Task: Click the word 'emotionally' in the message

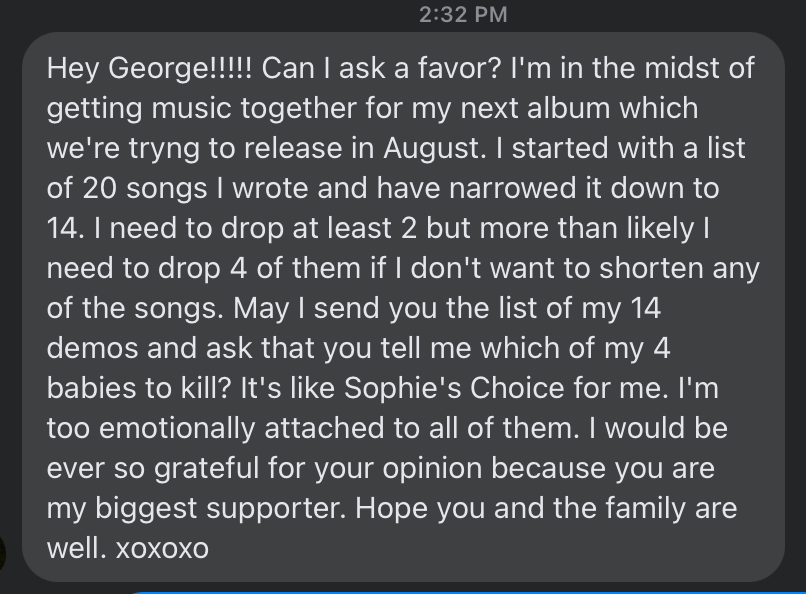Action: tap(177, 430)
